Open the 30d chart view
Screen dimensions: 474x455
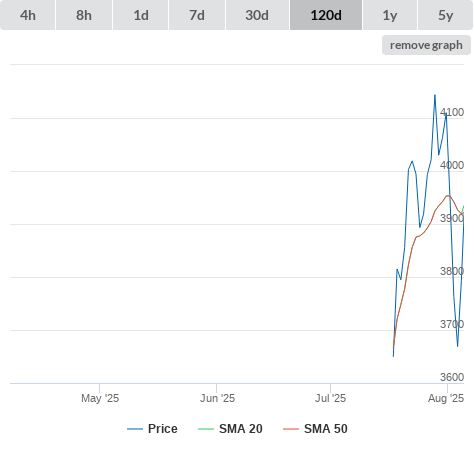(257, 15)
